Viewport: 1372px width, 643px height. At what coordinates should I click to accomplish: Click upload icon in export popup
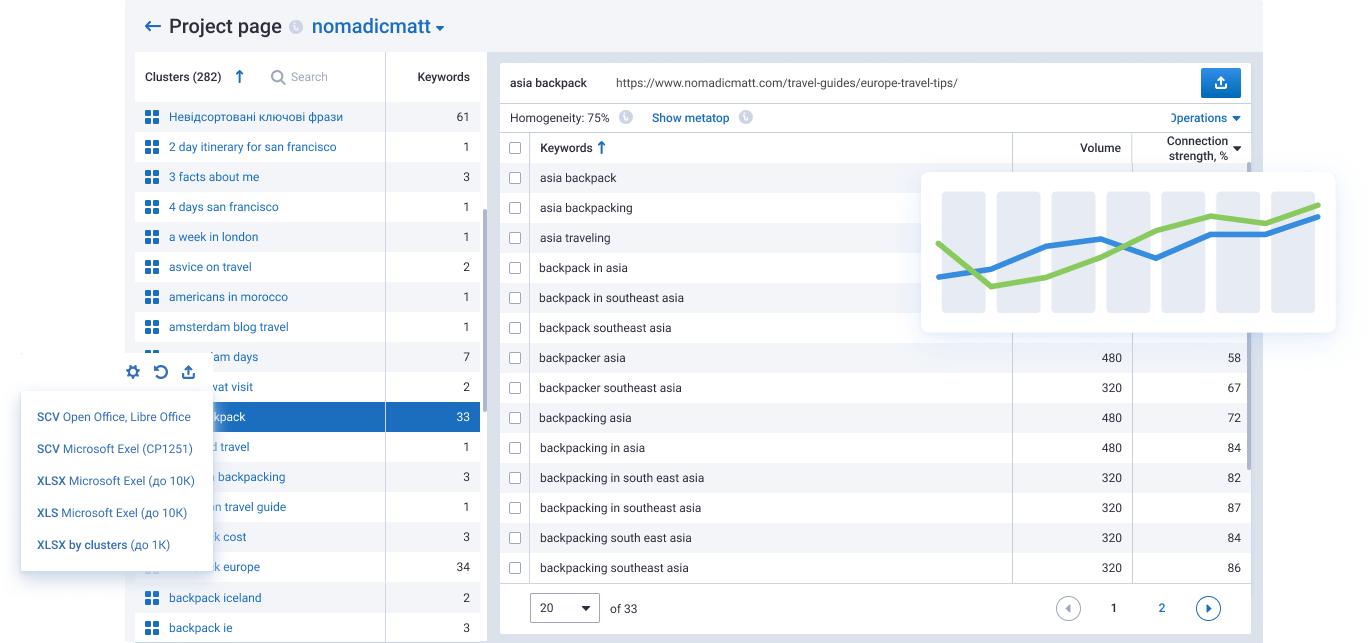tap(188, 372)
